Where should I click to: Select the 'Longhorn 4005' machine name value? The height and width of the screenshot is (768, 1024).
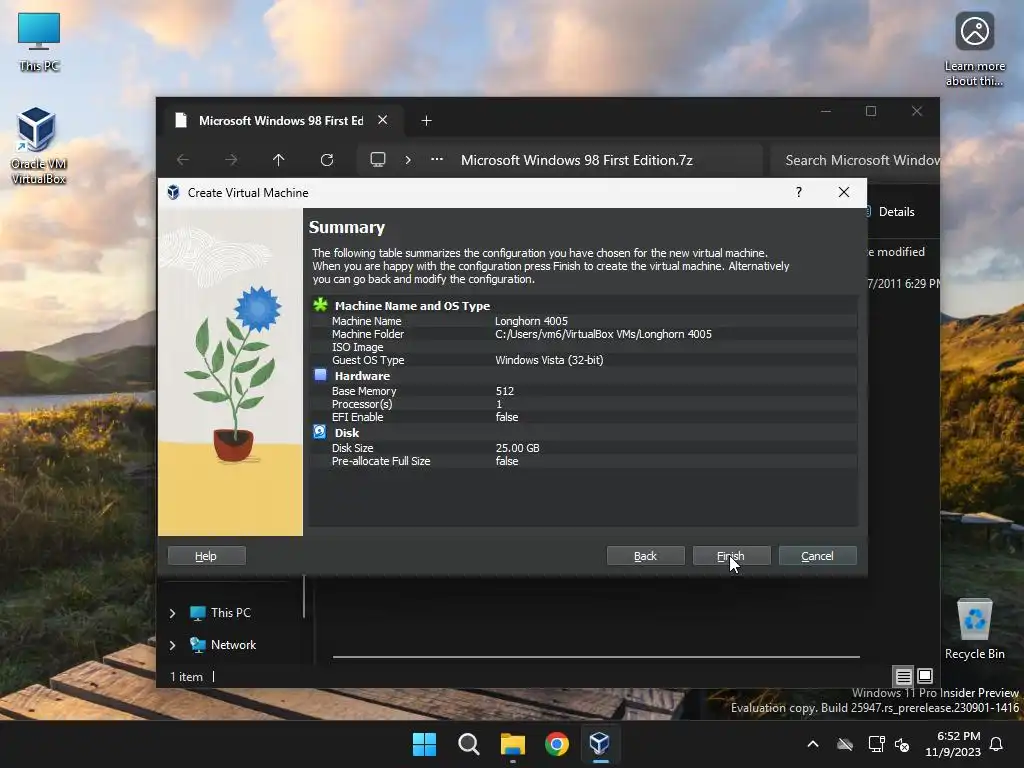[x=531, y=321]
